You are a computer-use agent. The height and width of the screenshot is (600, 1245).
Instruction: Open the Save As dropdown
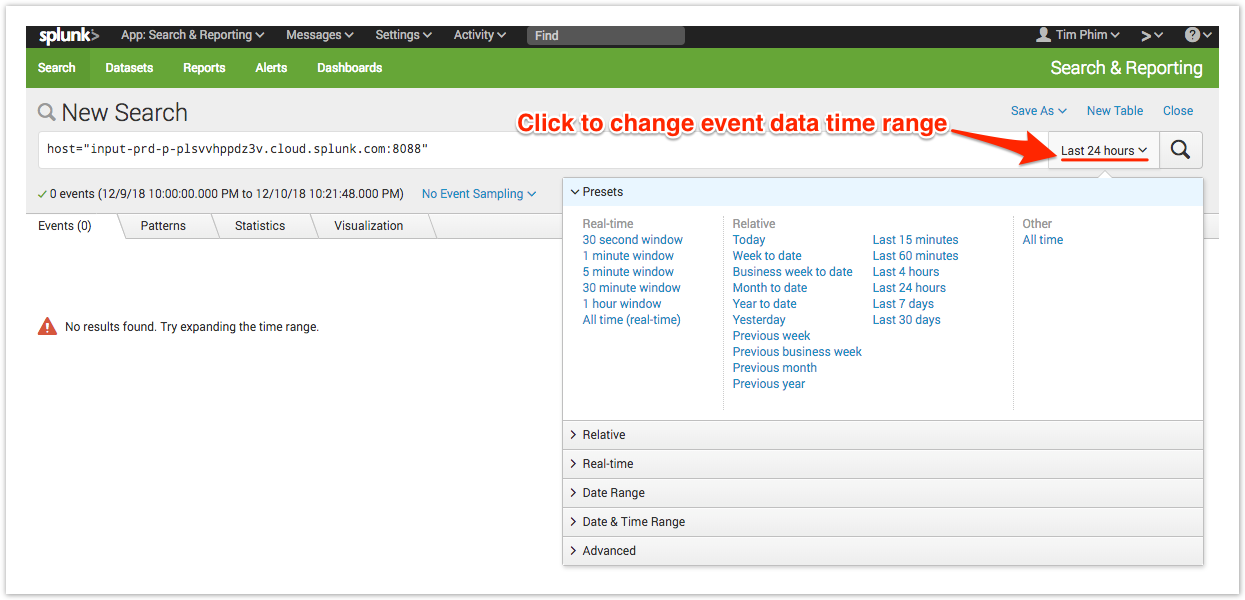[1039, 111]
